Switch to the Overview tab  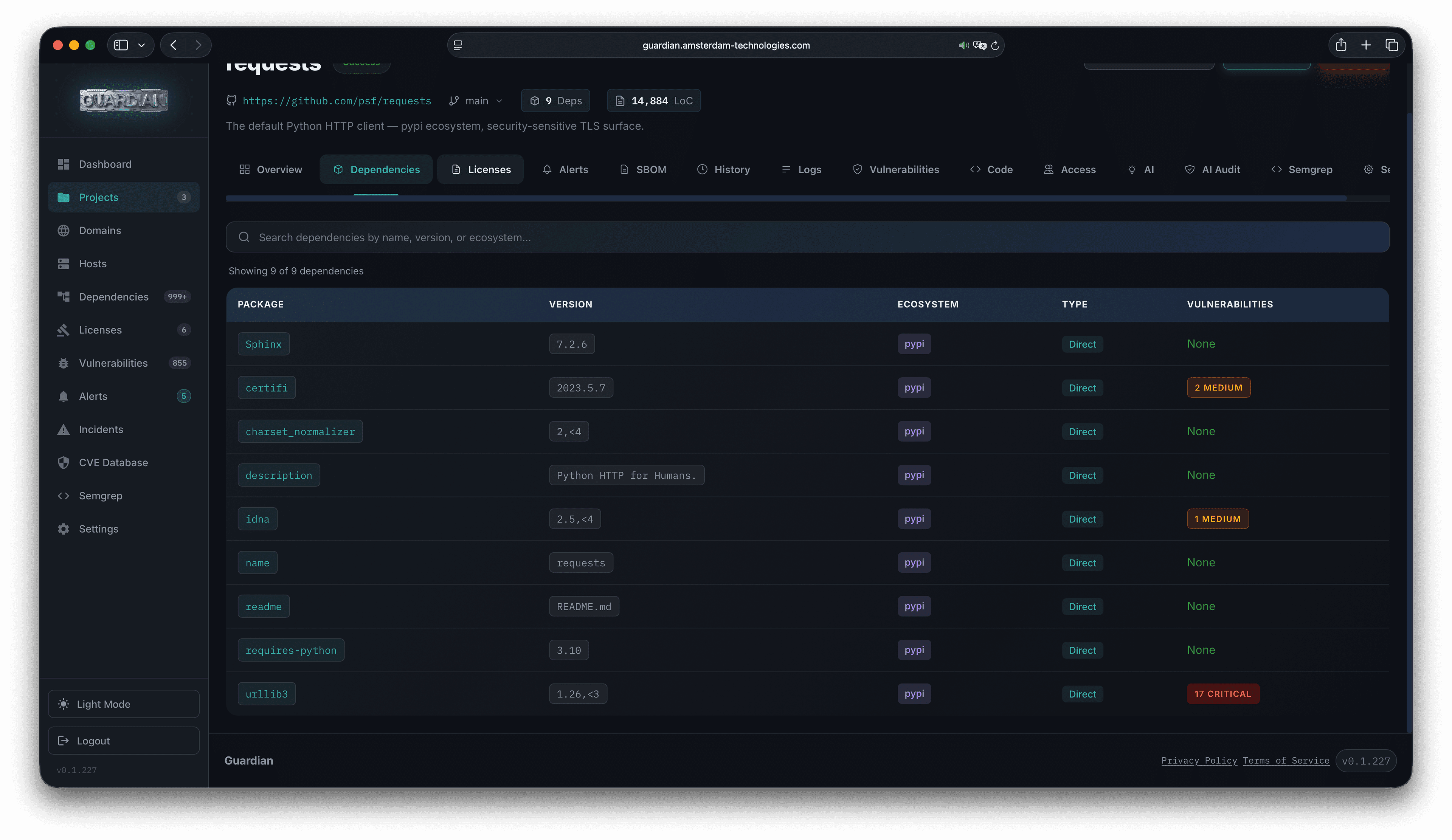271,169
